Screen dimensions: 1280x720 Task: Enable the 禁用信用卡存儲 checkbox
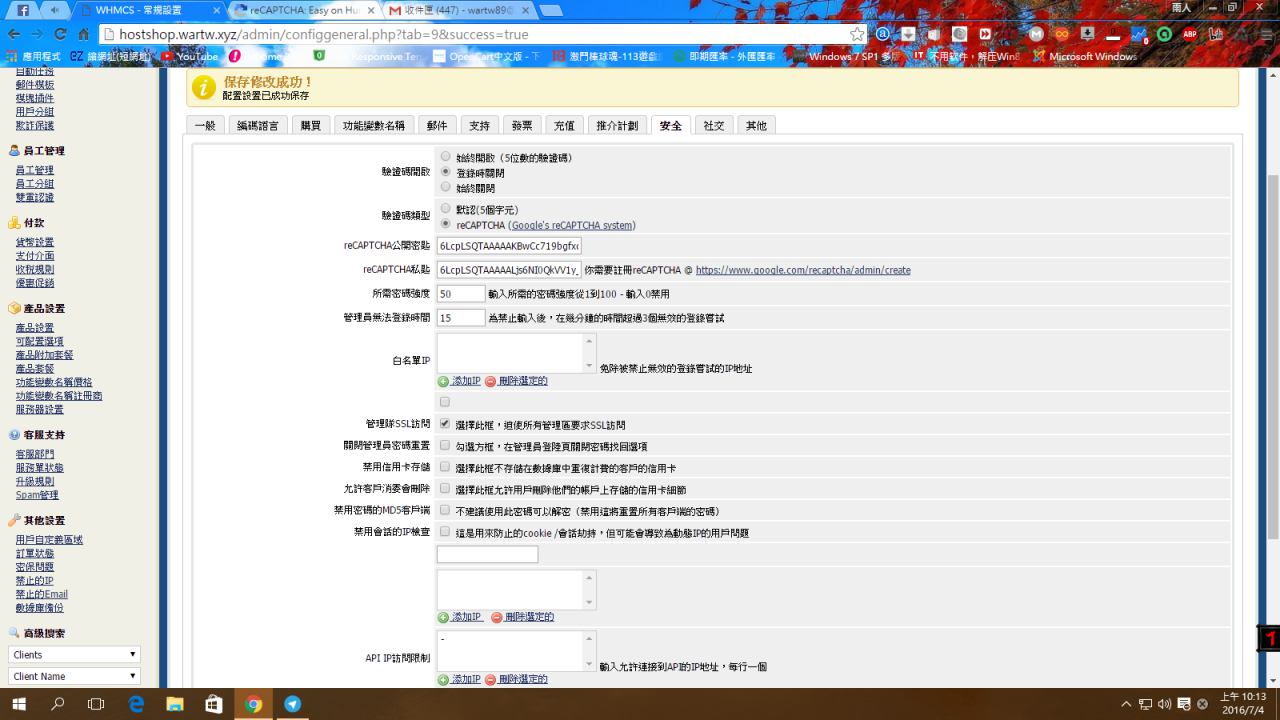coord(445,467)
